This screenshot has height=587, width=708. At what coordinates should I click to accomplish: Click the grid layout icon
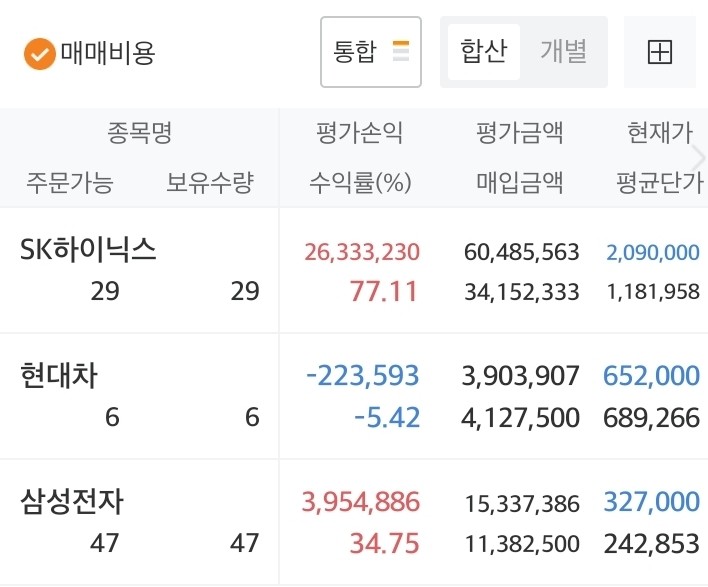[660, 52]
